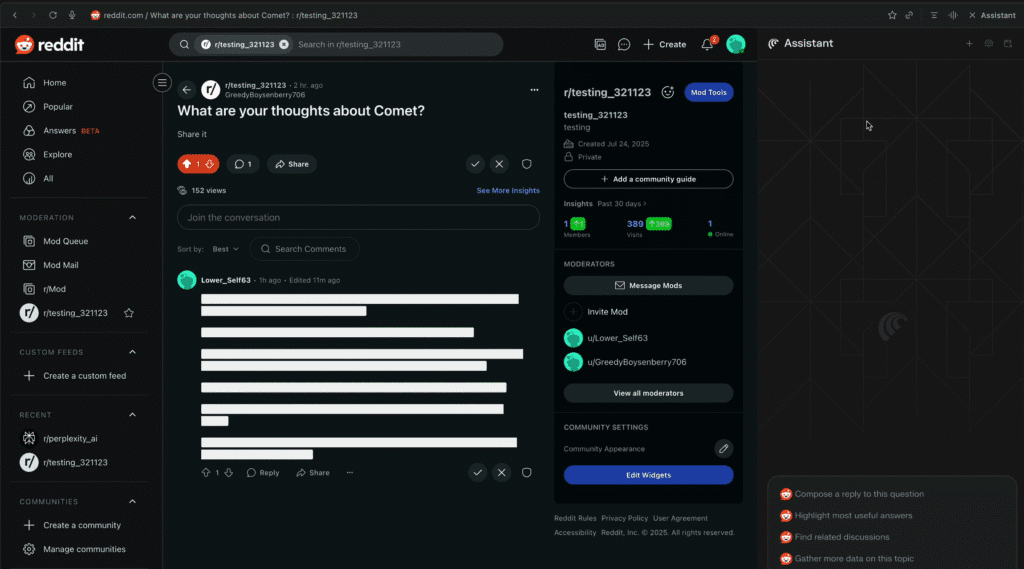Viewport: 1024px width, 569px height.
Task: Collapse the Custom Feeds section
Action: point(133,352)
